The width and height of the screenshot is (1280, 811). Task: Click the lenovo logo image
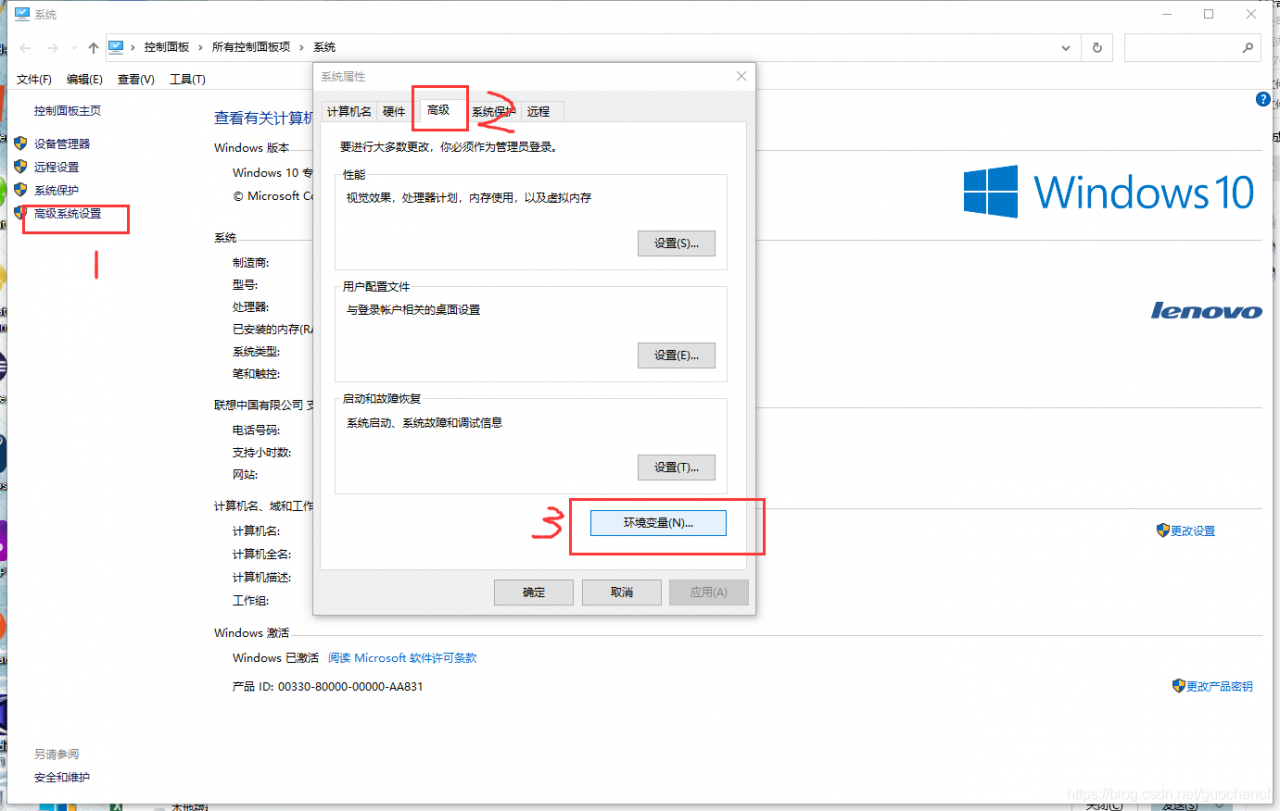point(1206,311)
